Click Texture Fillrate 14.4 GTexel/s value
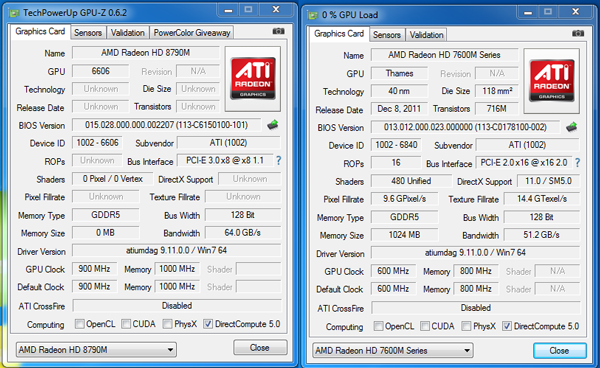The width and height of the screenshot is (600, 368). click(541, 199)
